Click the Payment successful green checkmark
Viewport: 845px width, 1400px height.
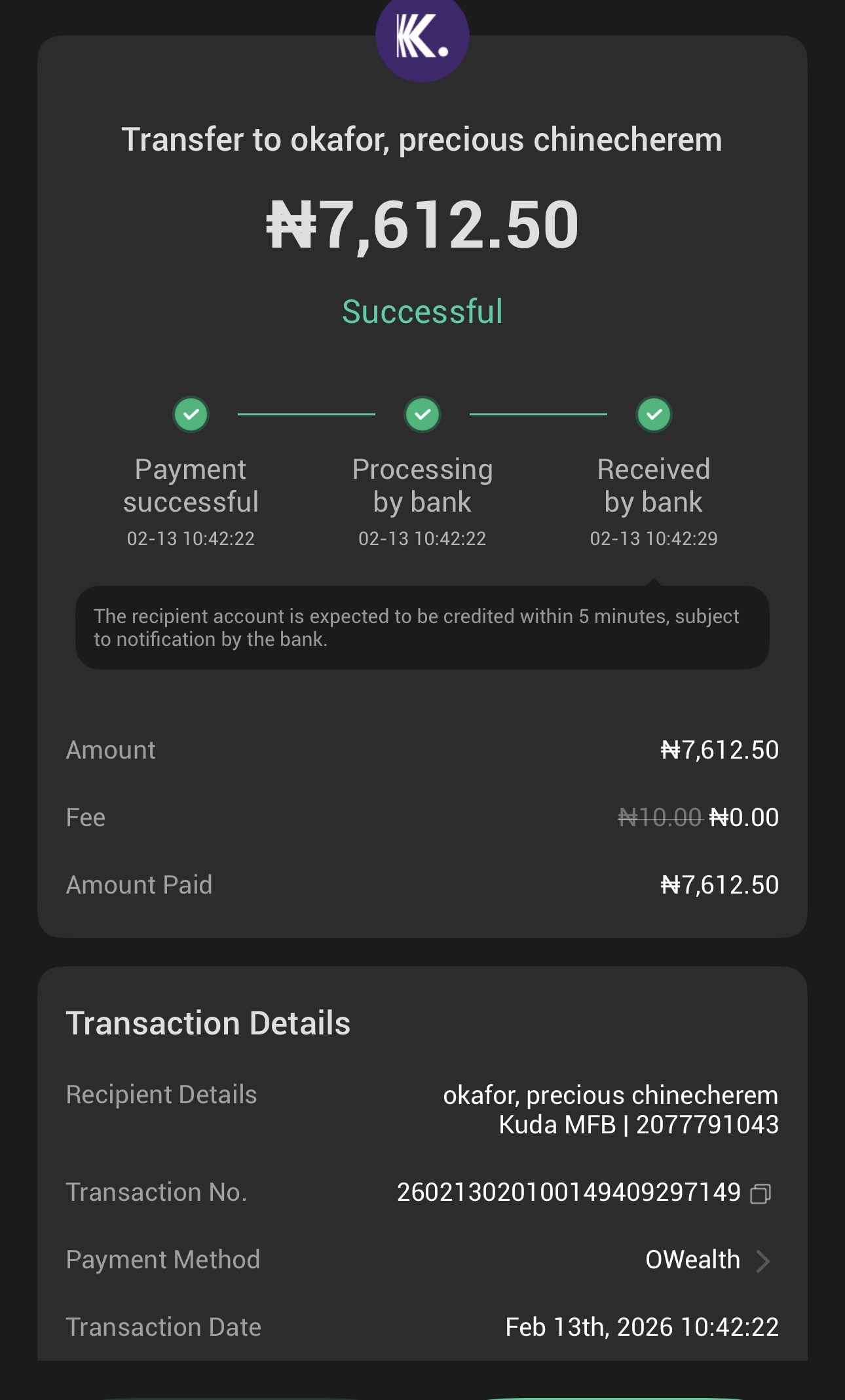click(x=191, y=414)
